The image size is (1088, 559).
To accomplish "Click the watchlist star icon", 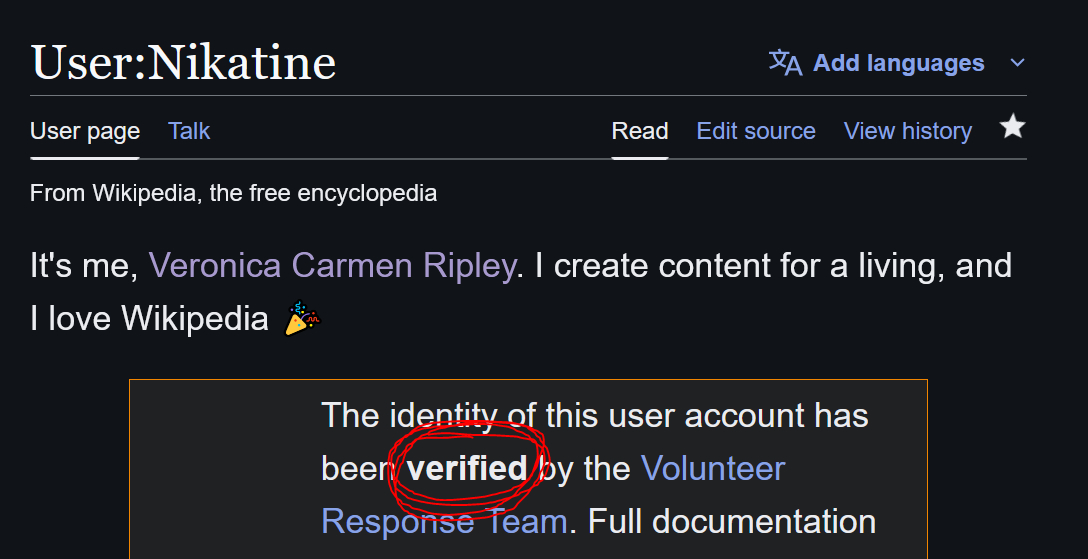I will tap(1013, 127).
